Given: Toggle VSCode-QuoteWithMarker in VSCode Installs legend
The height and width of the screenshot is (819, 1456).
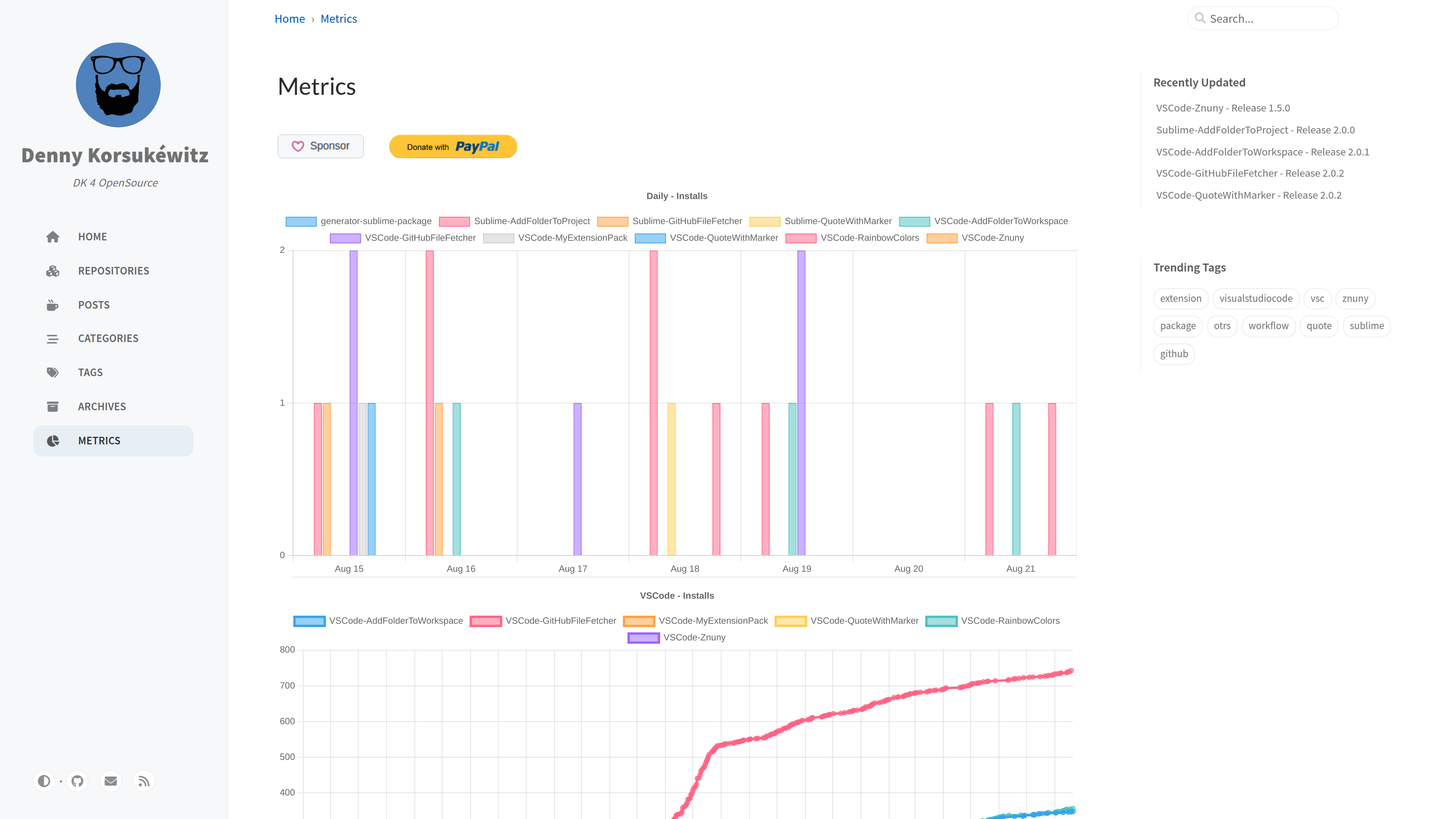Looking at the screenshot, I should click(x=847, y=621).
